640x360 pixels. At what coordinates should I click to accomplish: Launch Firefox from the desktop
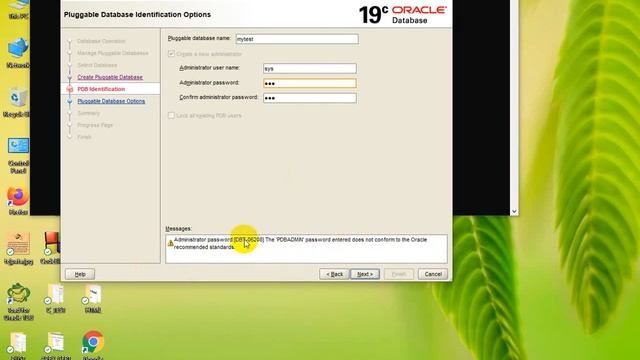click(x=18, y=200)
